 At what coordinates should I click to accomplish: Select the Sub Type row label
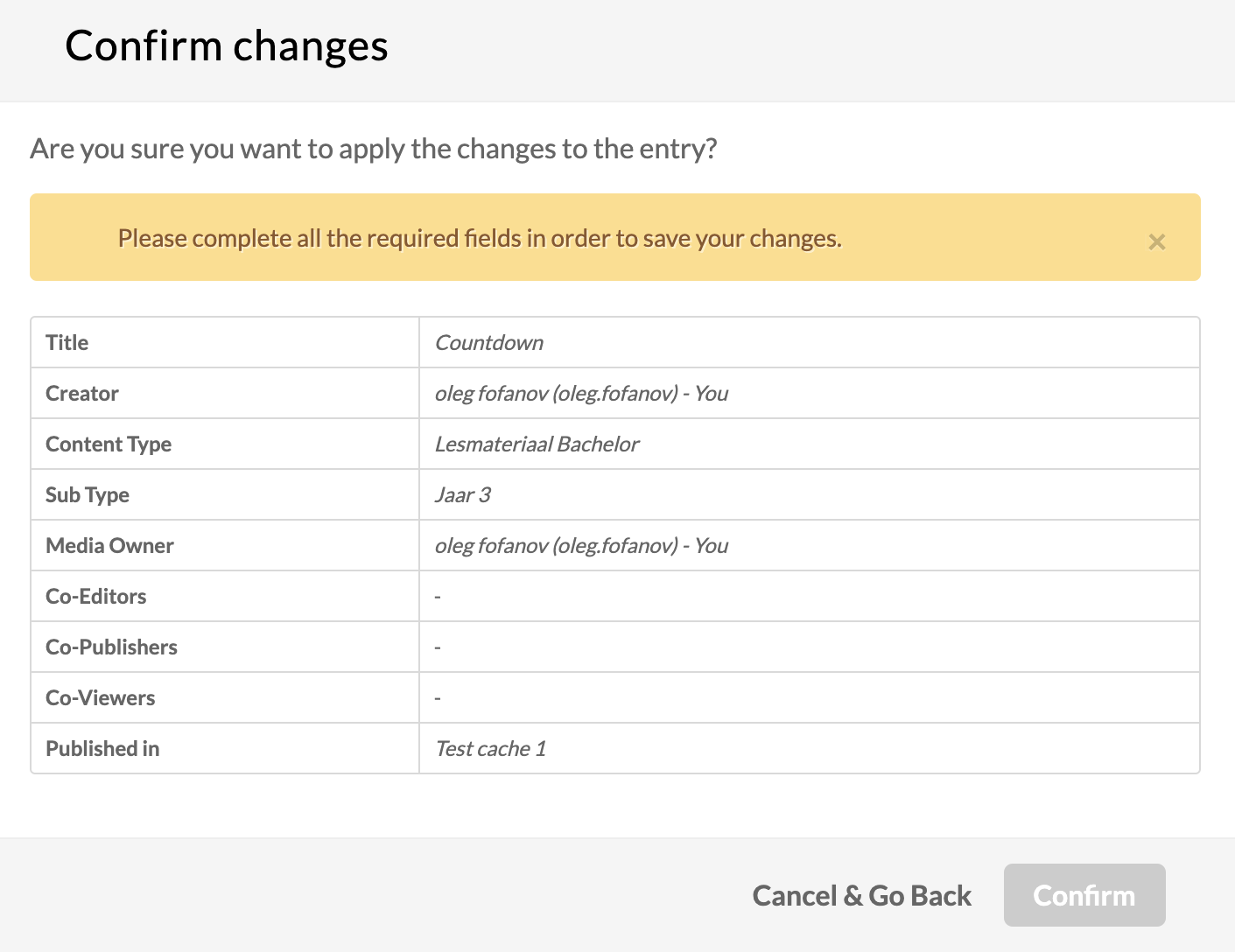click(x=88, y=495)
